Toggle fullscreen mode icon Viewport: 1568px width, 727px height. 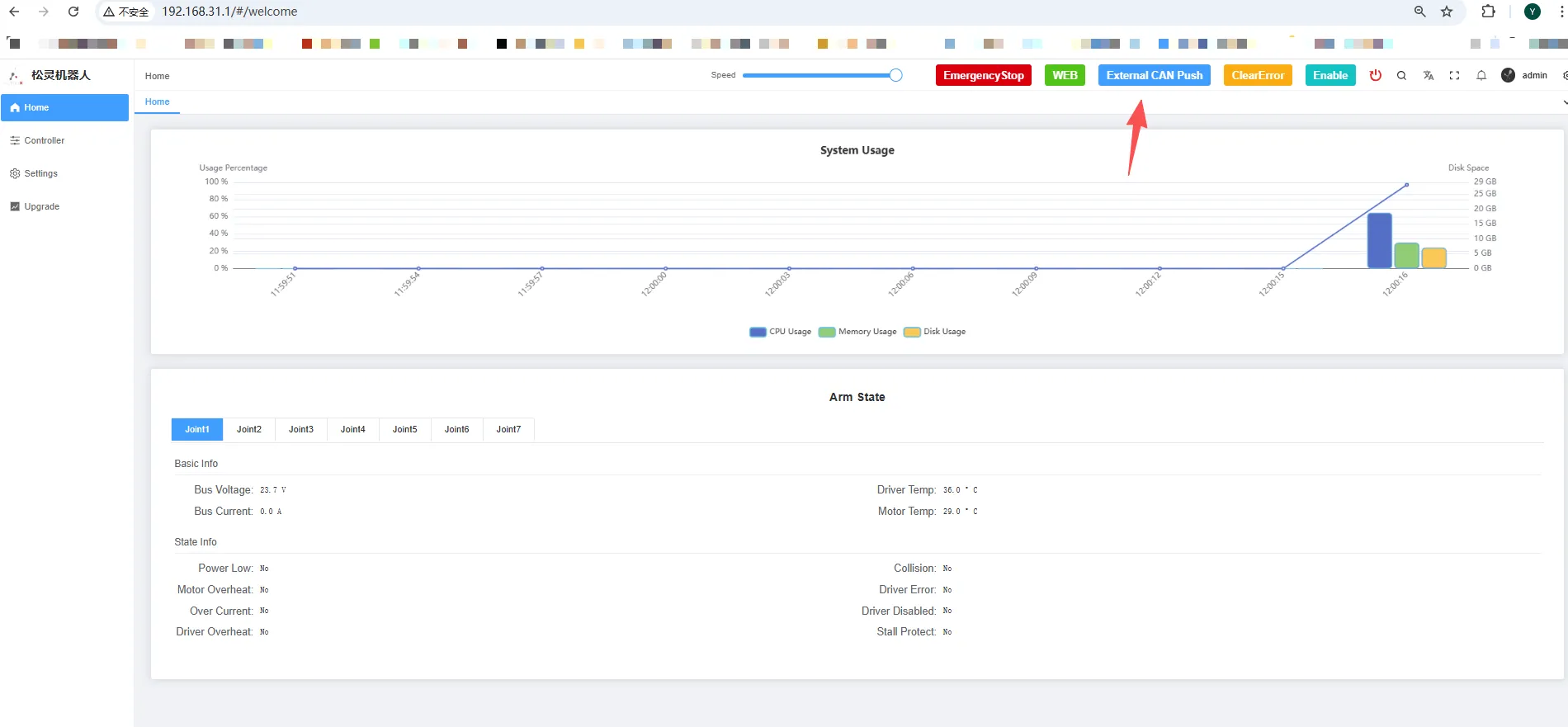[x=1454, y=75]
